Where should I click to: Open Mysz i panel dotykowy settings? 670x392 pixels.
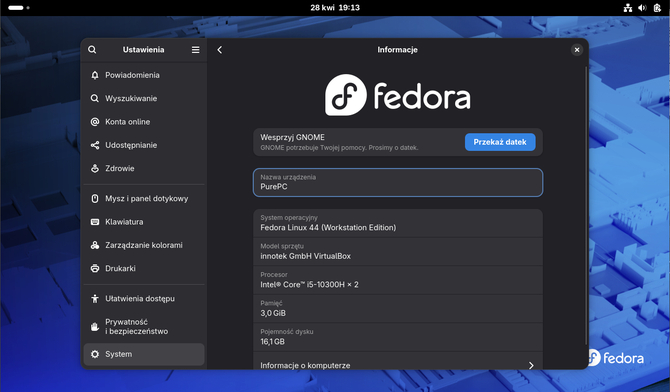[x=144, y=198]
